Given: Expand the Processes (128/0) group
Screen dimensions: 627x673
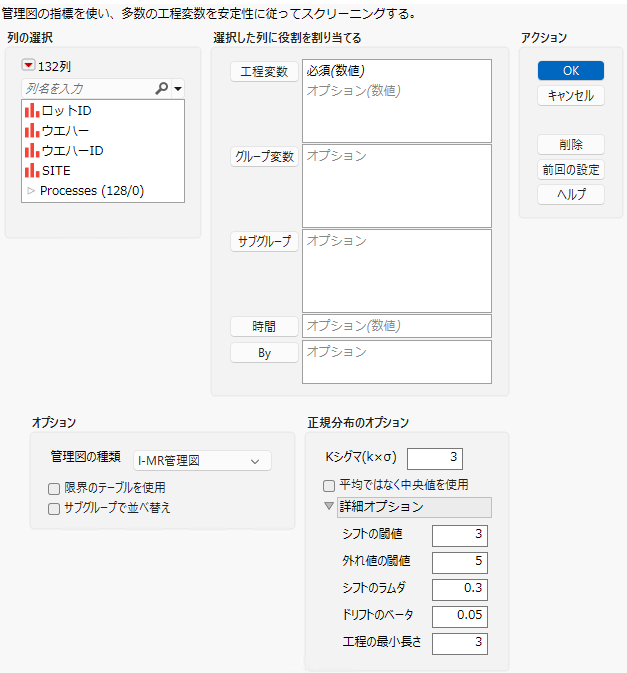Looking at the screenshot, I should [x=31, y=191].
